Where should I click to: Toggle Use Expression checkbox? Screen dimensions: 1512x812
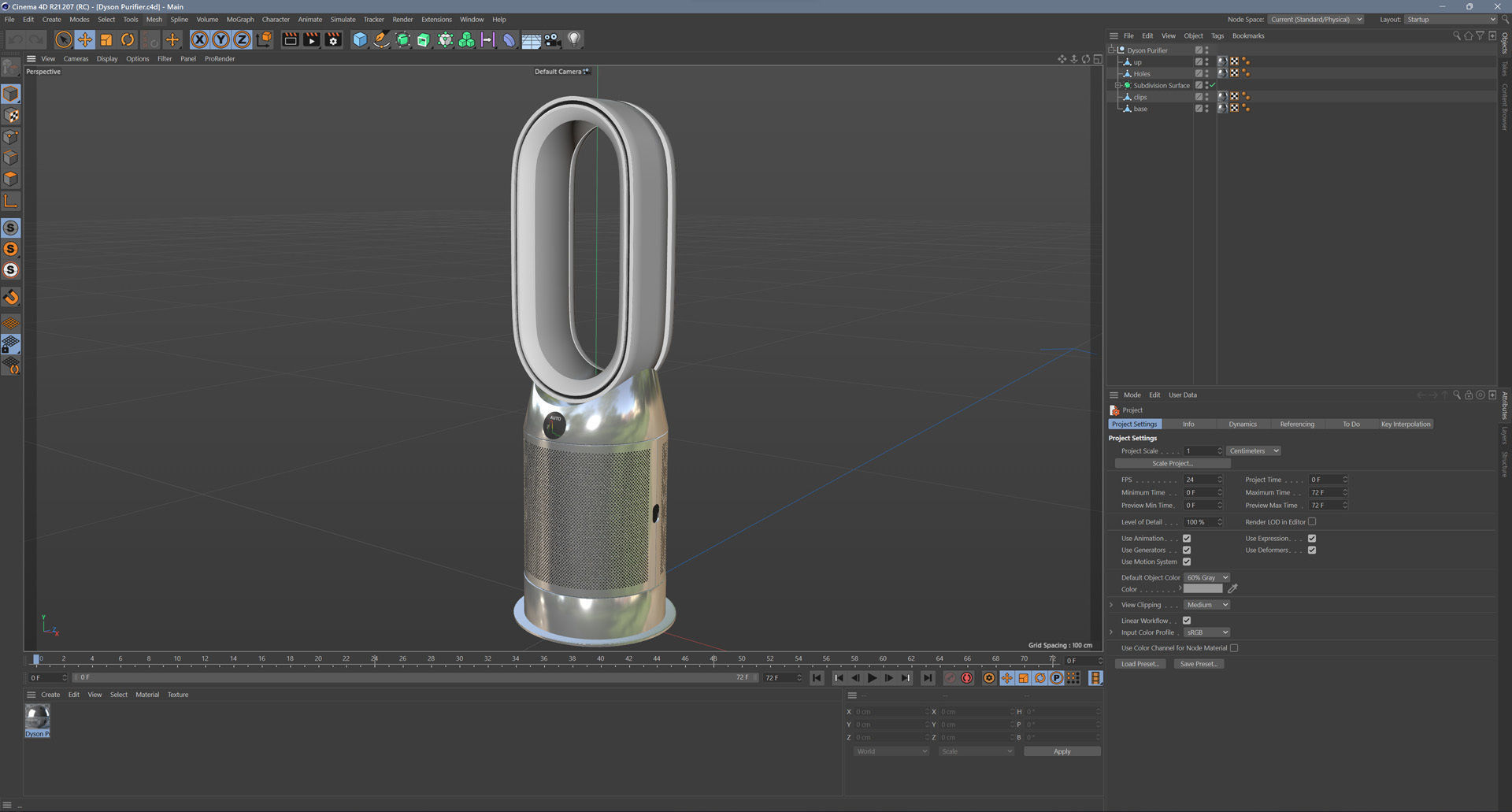click(1312, 539)
